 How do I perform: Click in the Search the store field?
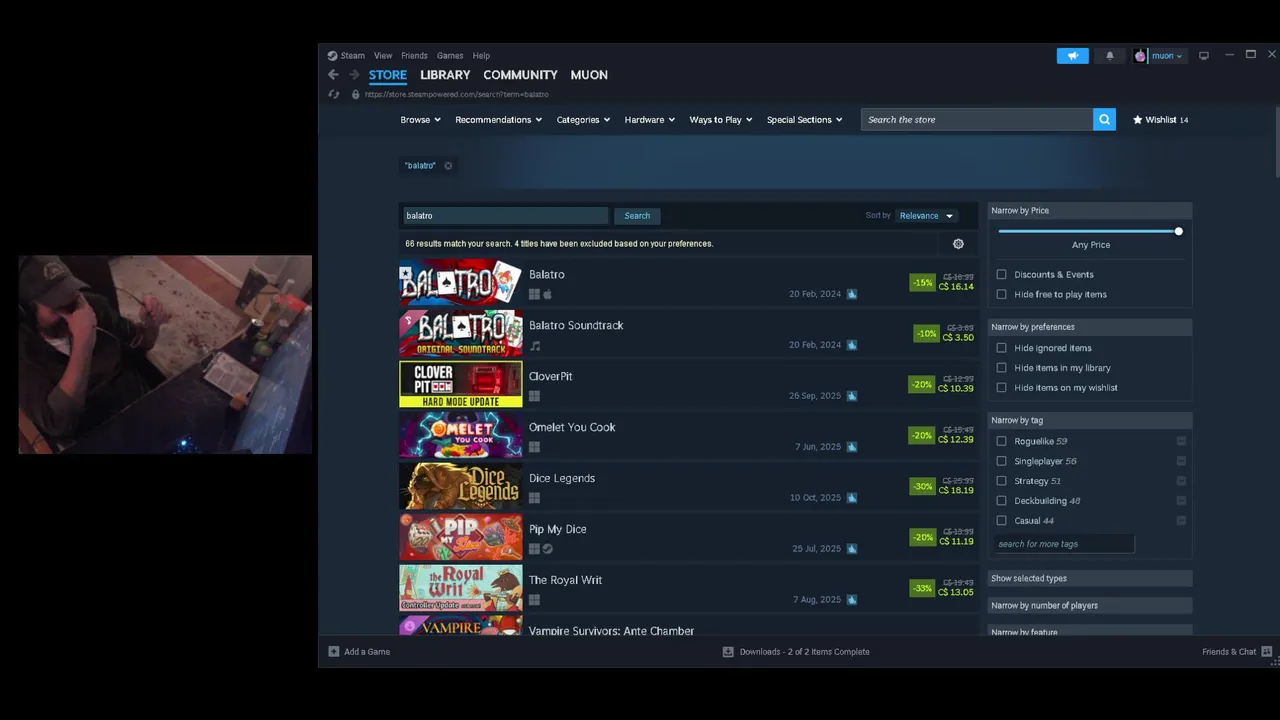[977, 120]
